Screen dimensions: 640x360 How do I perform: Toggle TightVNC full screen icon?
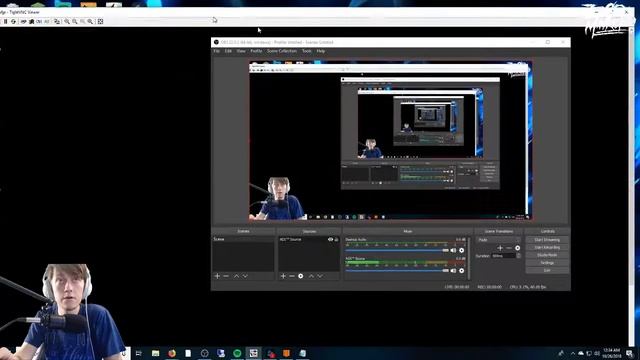click(100, 21)
